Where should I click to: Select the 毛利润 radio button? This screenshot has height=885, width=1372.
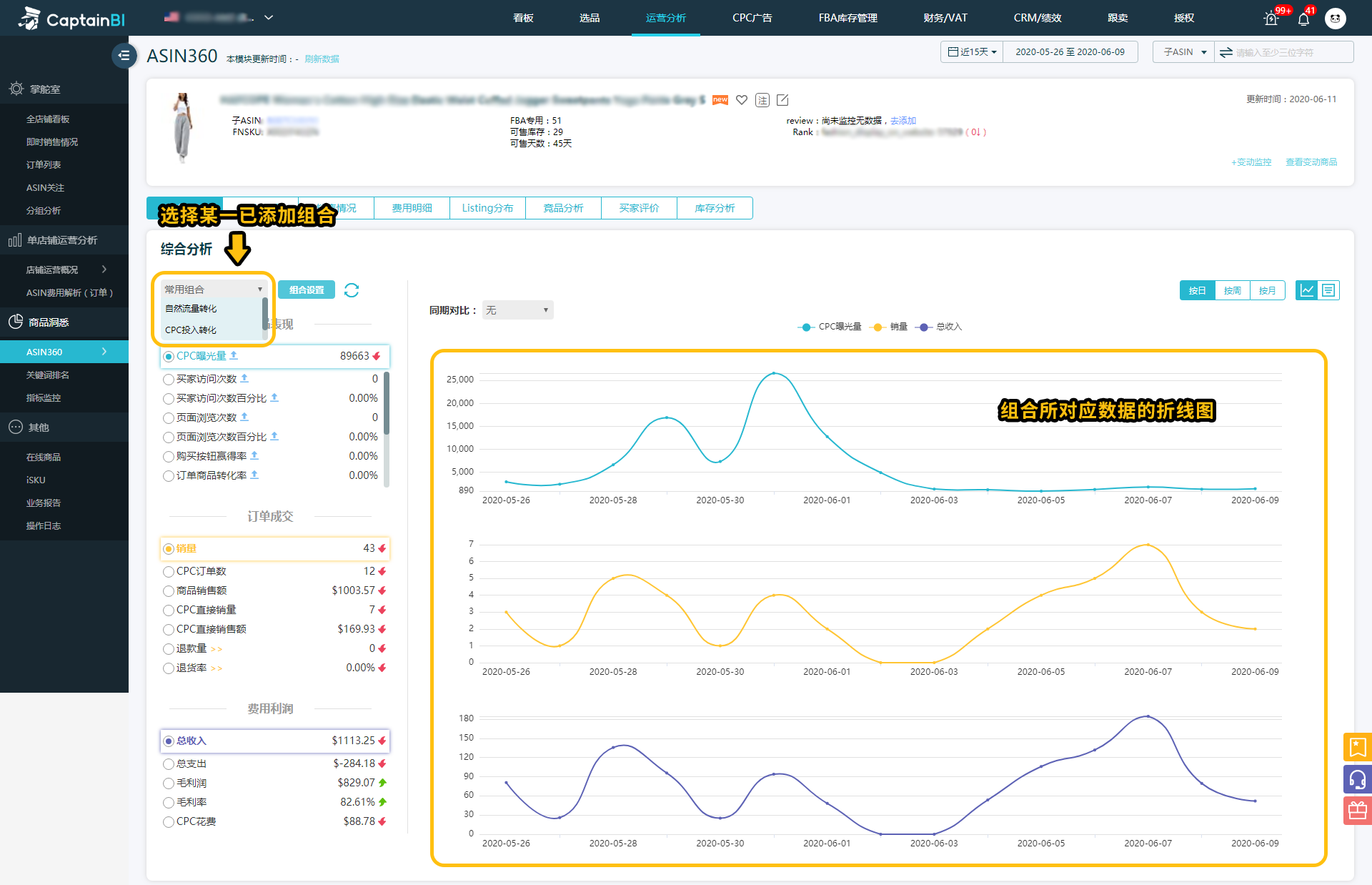point(169,783)
